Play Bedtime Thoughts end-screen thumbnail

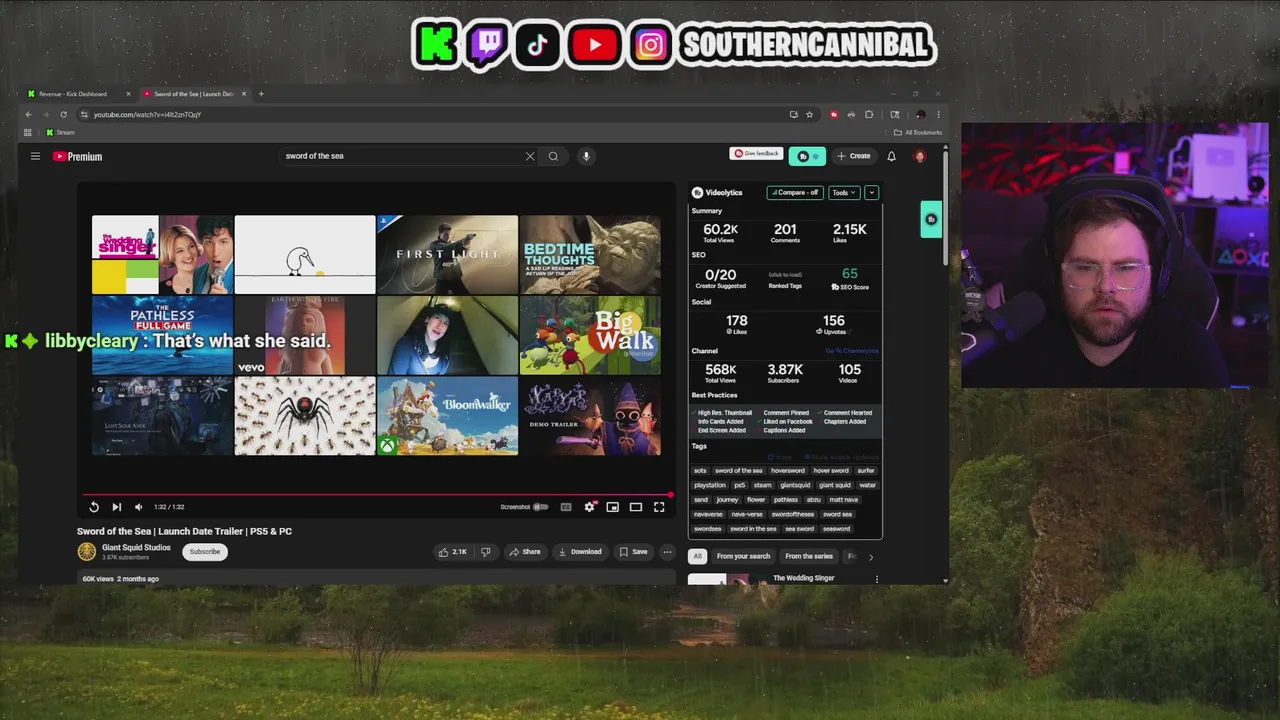point(590,255)
